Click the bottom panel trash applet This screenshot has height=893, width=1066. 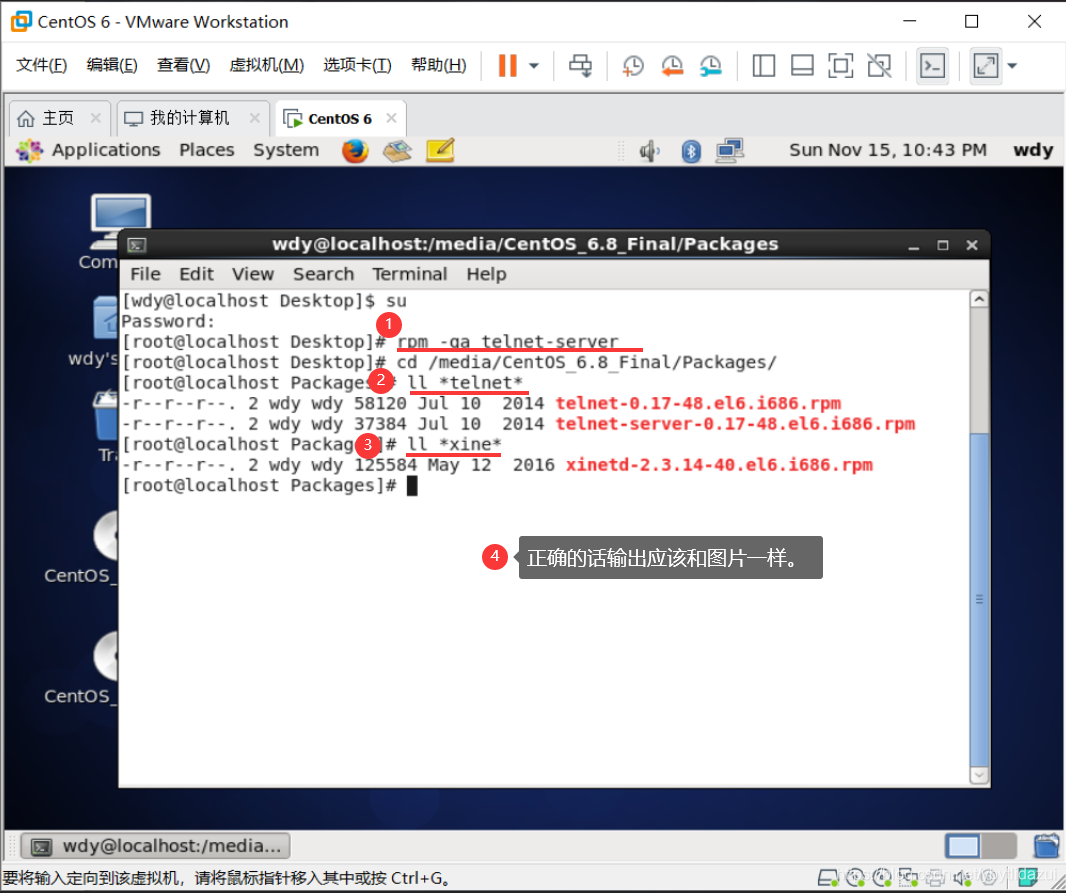pyautogui.click(x=1046, y=846)
